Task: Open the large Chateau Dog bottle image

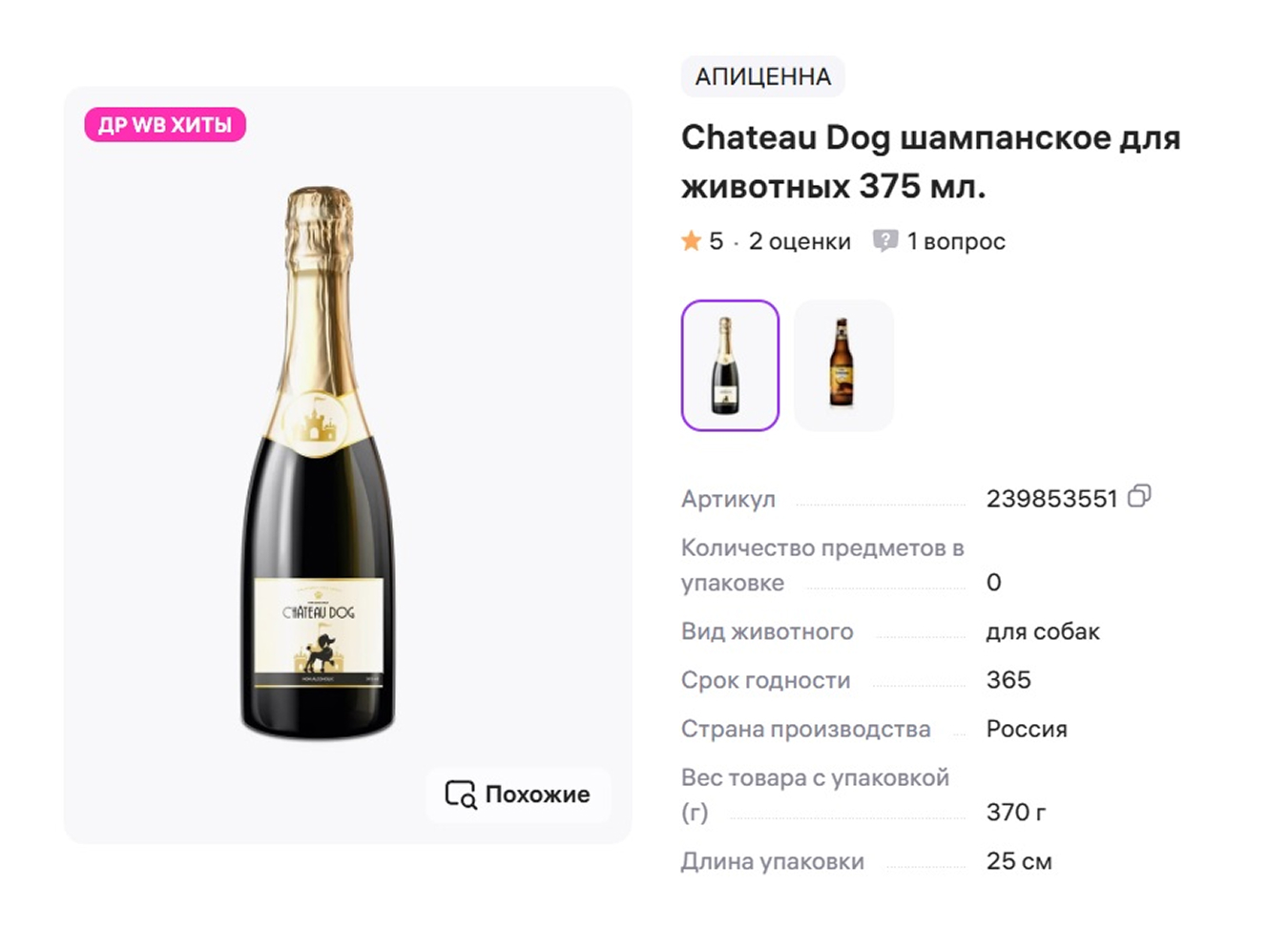Action: [x=319, y=463]
